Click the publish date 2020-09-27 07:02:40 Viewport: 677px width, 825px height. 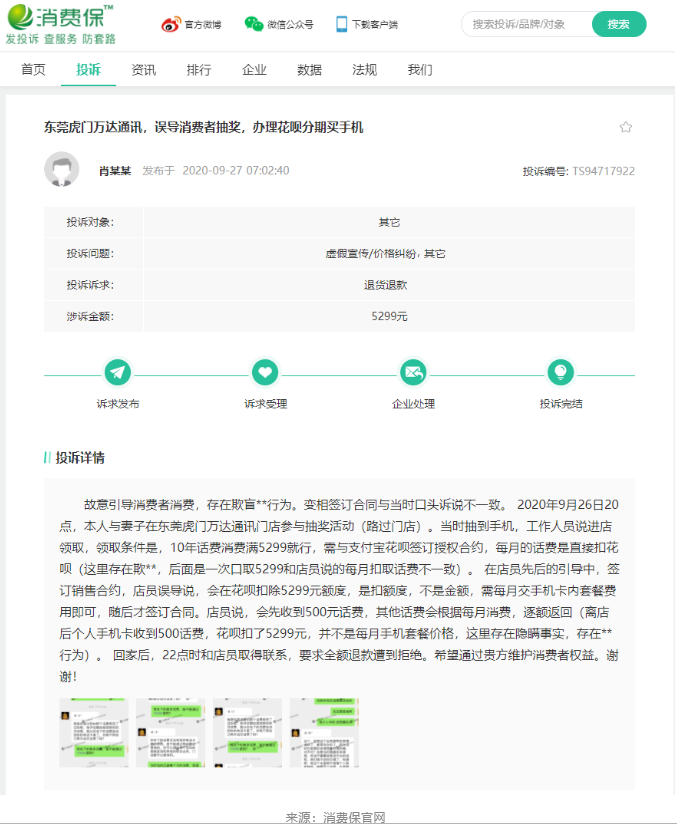click(236, 170)
